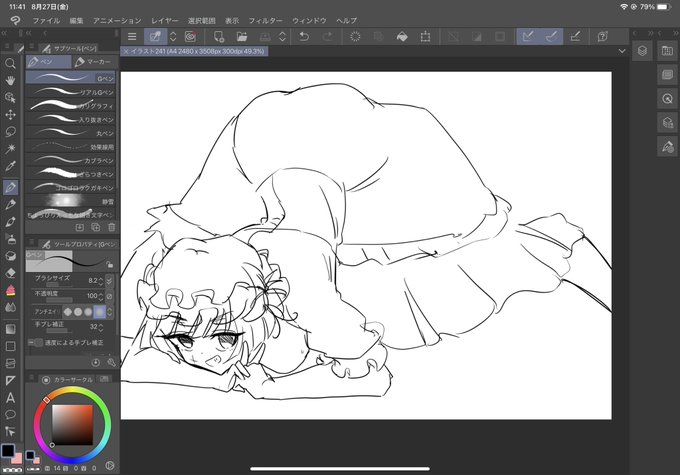Select the Blend droplets tool
This screenshot has height=475, width=680.
(x=10, y=307)
